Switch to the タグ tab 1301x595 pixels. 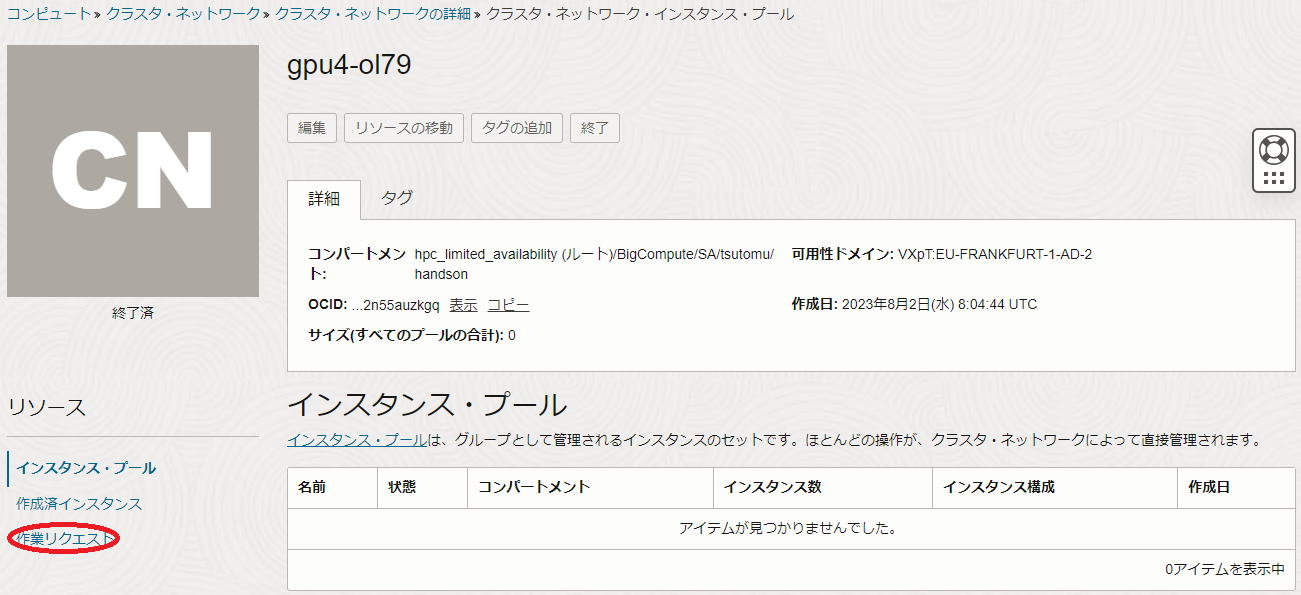pos(397,198)
